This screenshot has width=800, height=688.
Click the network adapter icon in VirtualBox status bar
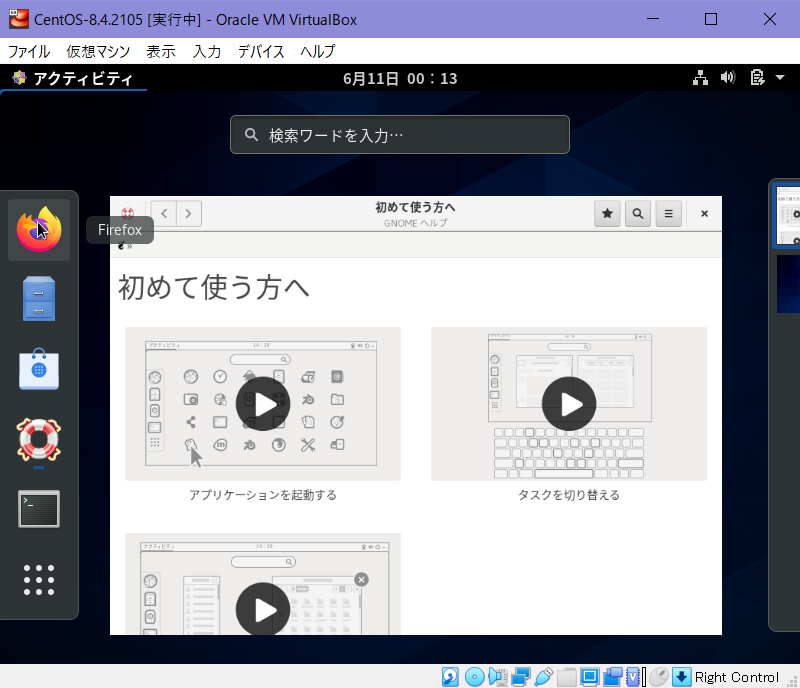[521, 676]
